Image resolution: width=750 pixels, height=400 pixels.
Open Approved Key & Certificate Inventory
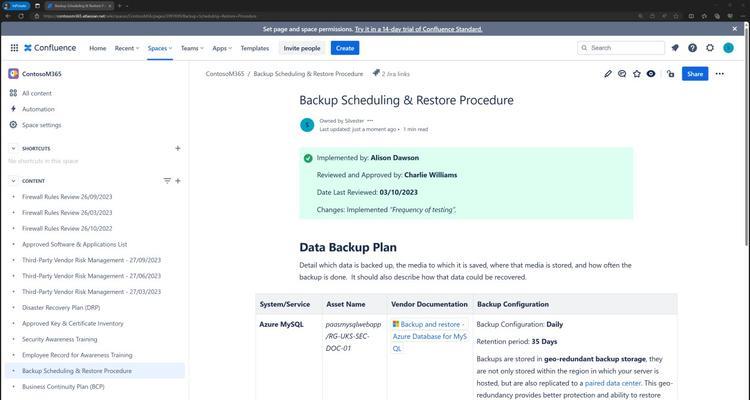[73, 323]
